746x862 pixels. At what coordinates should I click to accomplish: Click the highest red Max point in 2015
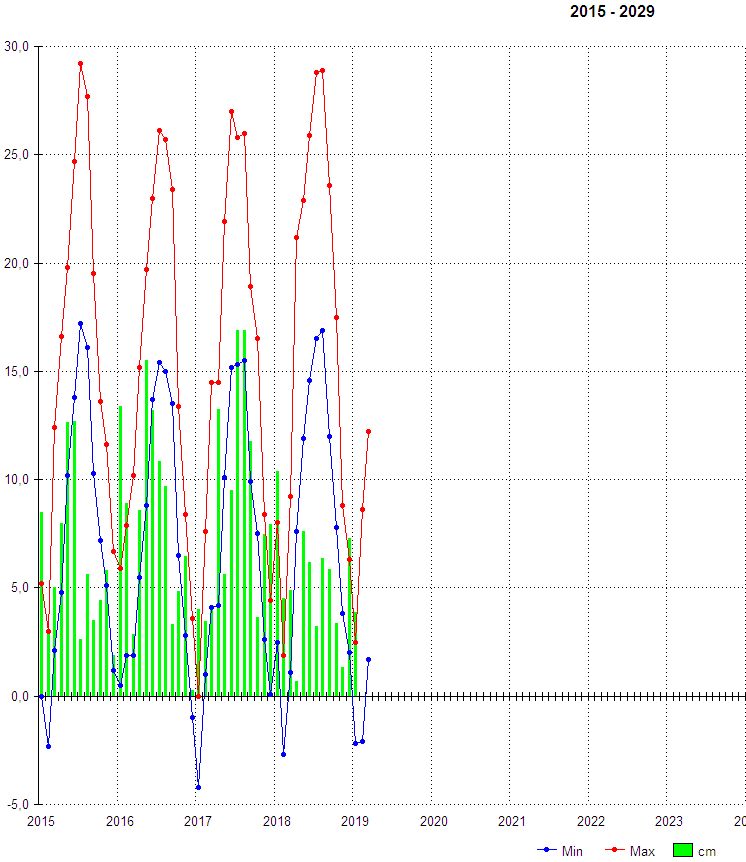pyautogui.click(x=80, y=64)
